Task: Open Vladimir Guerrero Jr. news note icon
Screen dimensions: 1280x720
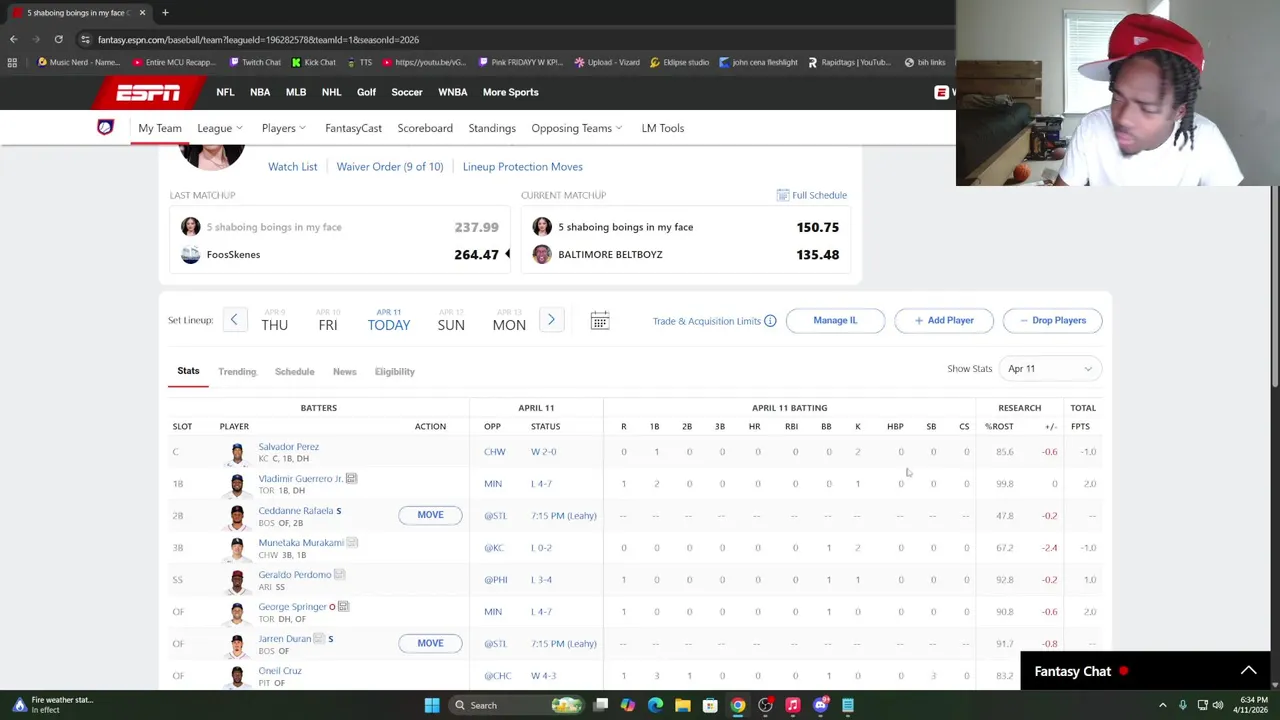Action: [x=351, y=479]
